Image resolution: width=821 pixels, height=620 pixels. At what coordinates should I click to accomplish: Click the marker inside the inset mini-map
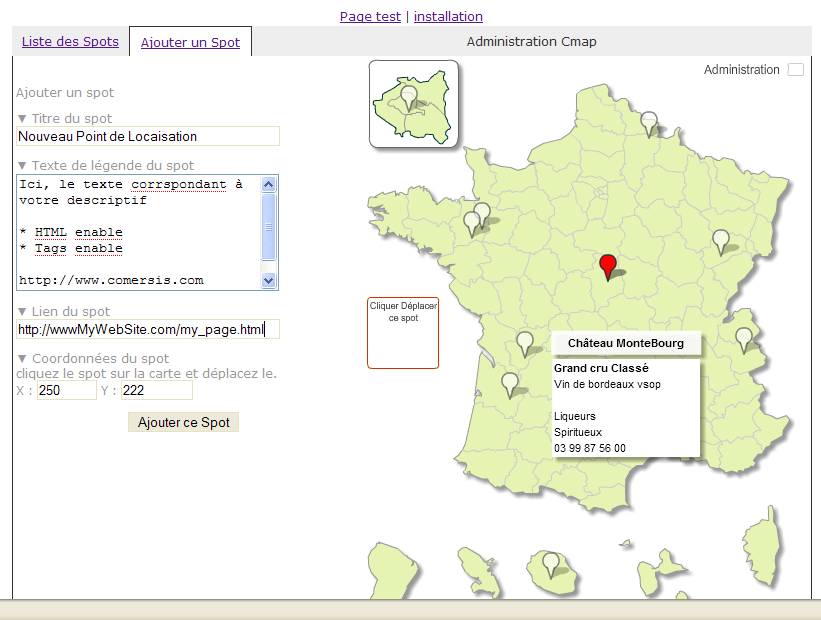pyautogui.click(x=408, y=96)
